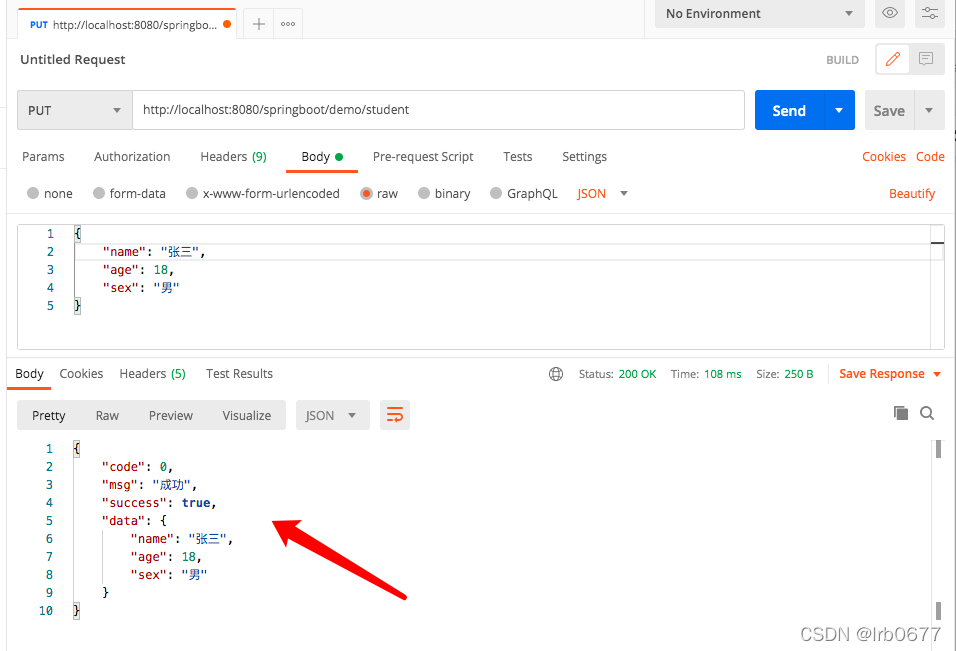Open the Settings tab
This screenshot has height=651, width=956.
(x=584, y=157)
